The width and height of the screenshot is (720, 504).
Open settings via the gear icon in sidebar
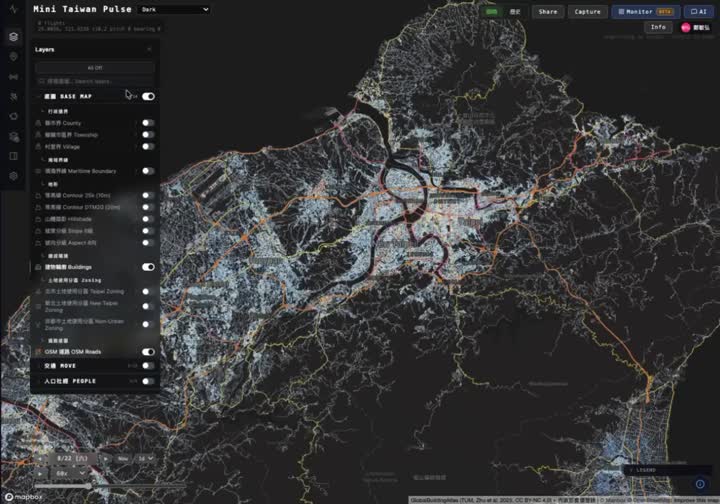coord(13,176)
